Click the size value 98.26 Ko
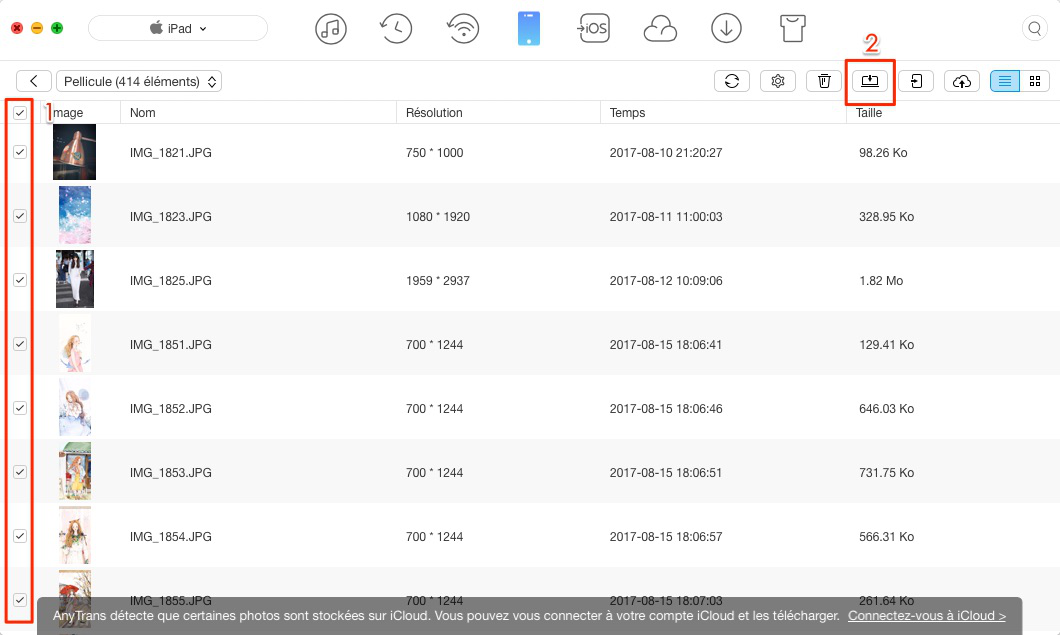The image size is (1060, 635). [883, 153]
